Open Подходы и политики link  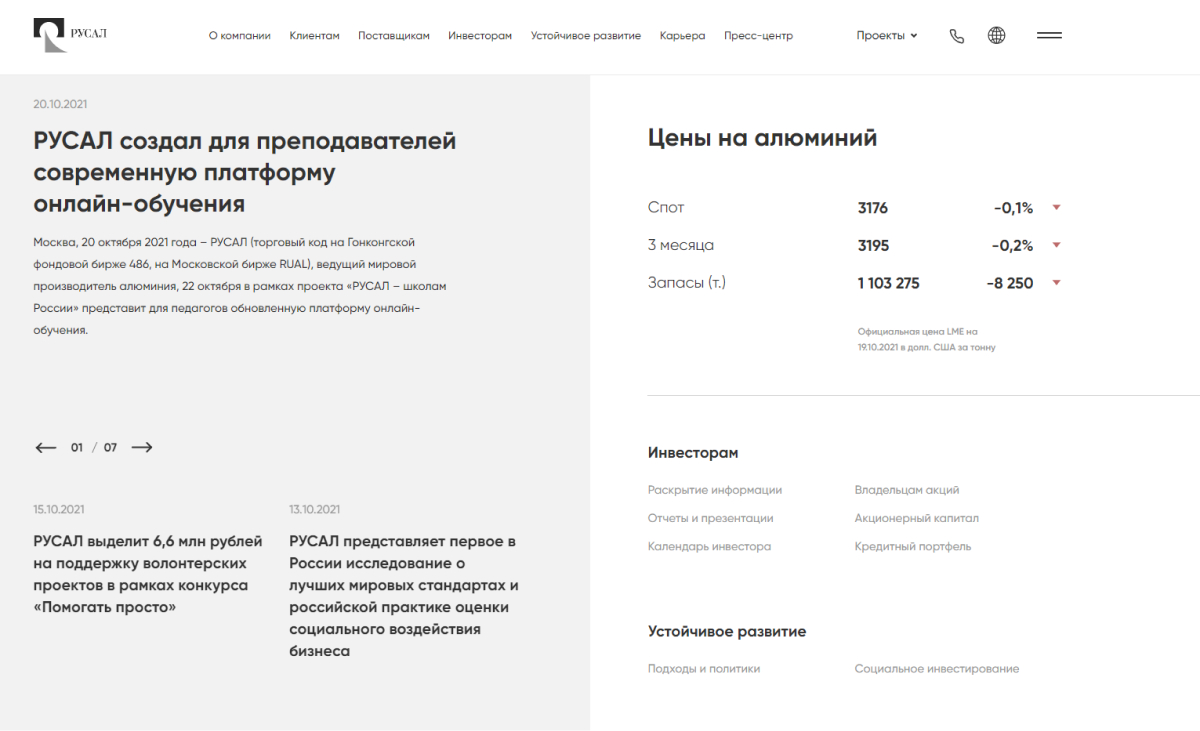(x=704, y=668)
